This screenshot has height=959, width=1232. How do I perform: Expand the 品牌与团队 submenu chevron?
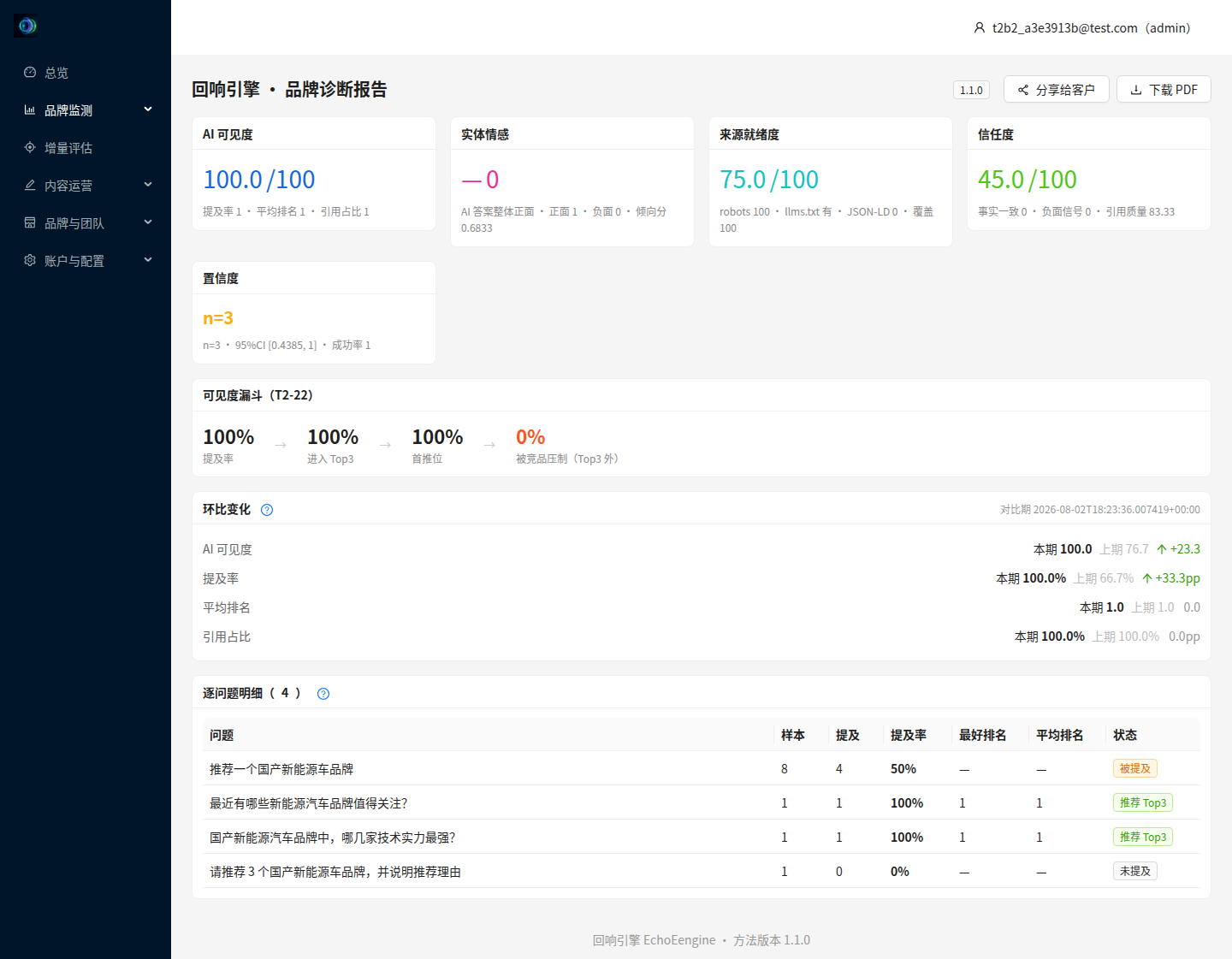[148, 222]
